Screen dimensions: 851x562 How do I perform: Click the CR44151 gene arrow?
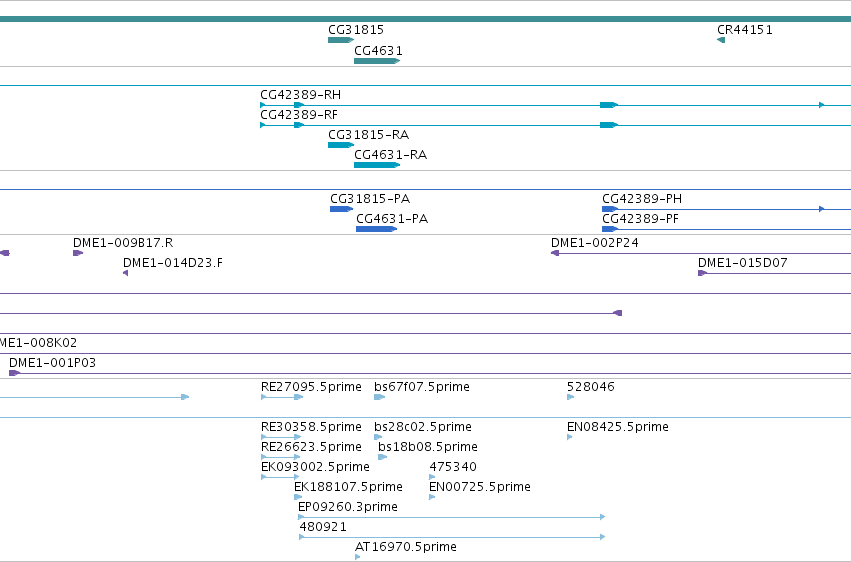pyautogui.click(x=721, y=40)
